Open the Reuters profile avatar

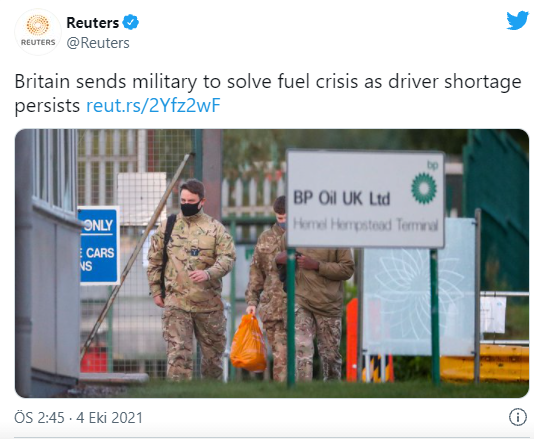click(38, 32)
